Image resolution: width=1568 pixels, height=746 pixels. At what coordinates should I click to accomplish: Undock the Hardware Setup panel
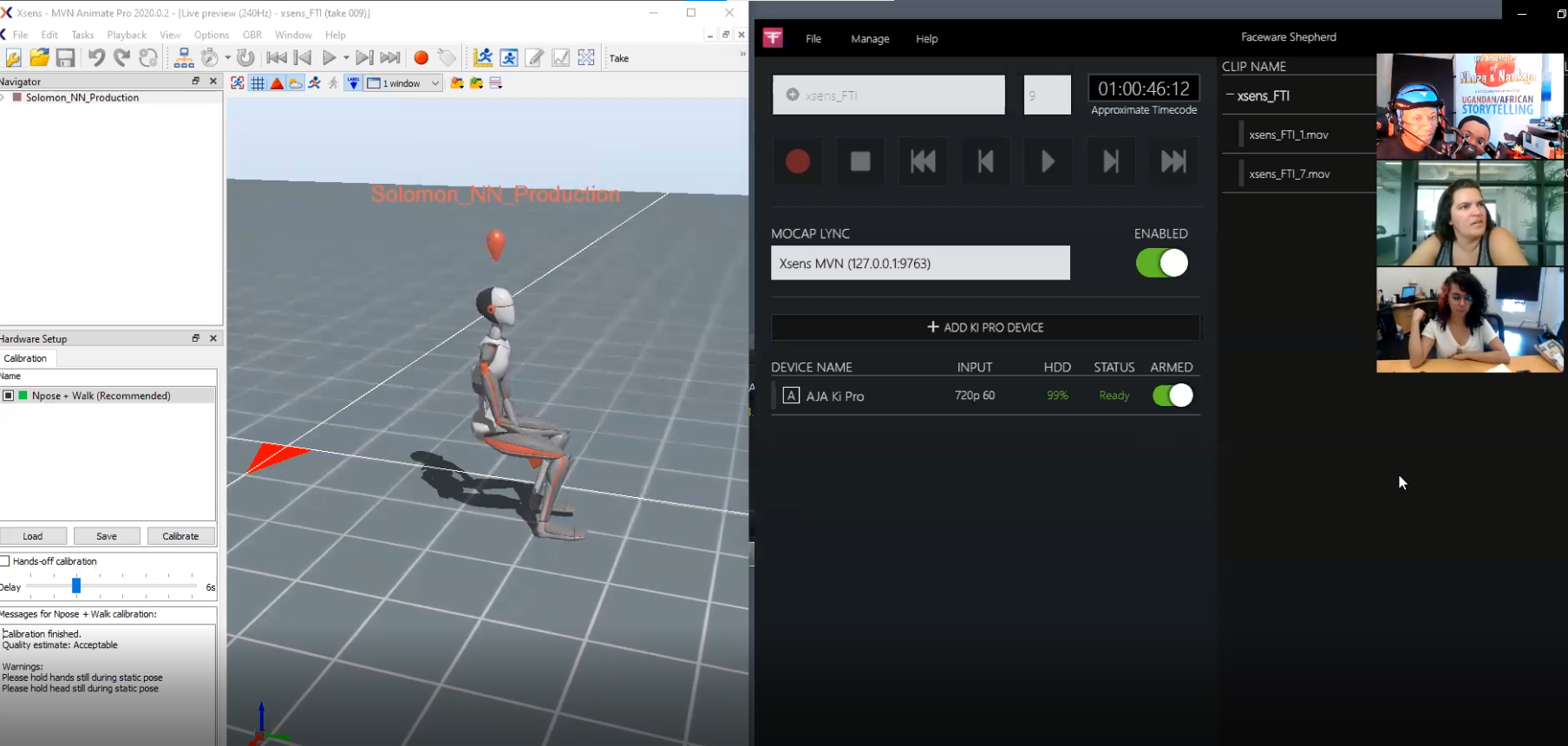tap(196, 338)
